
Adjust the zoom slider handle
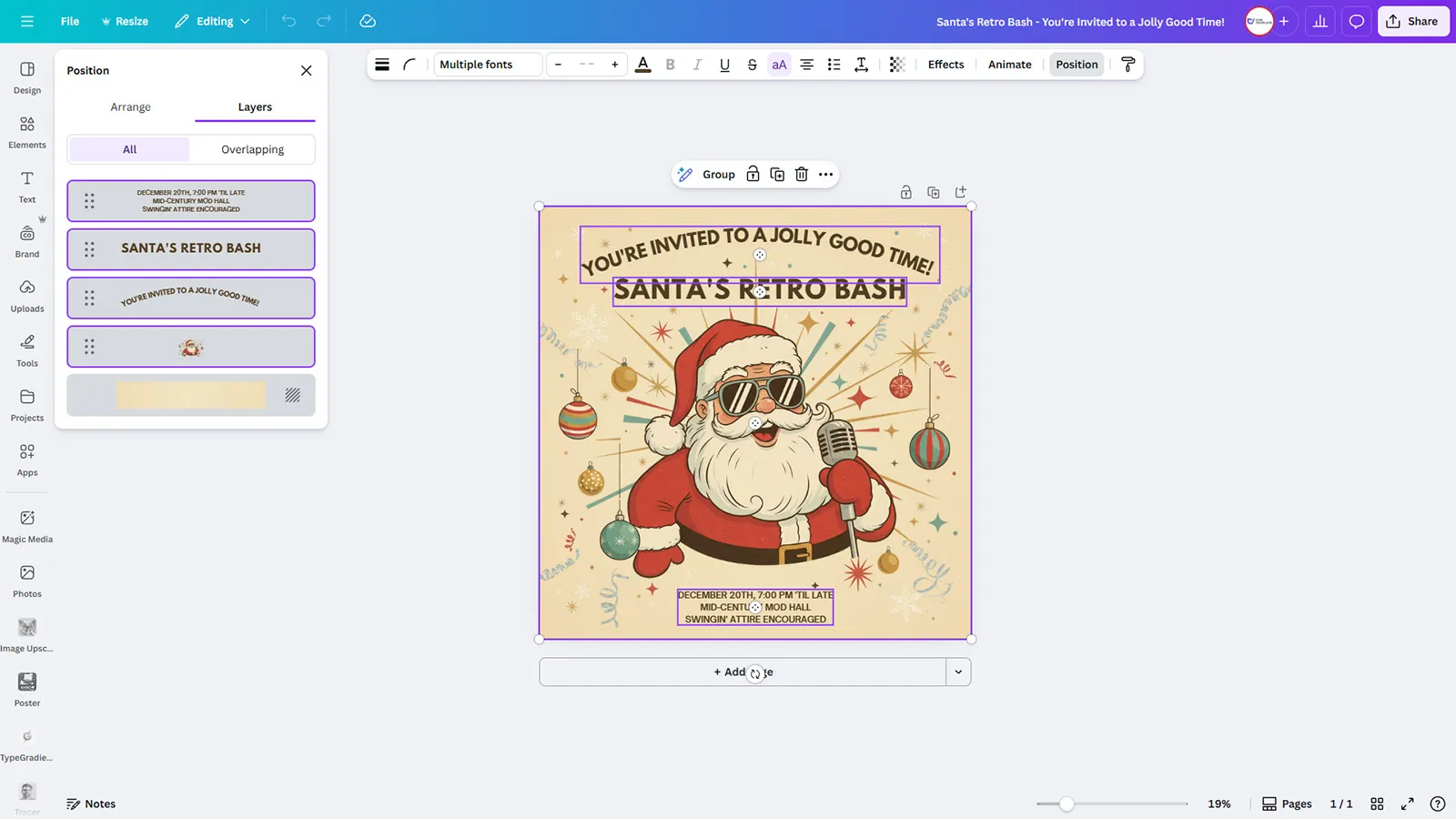pyautogui.click(x=1067, y=804)
